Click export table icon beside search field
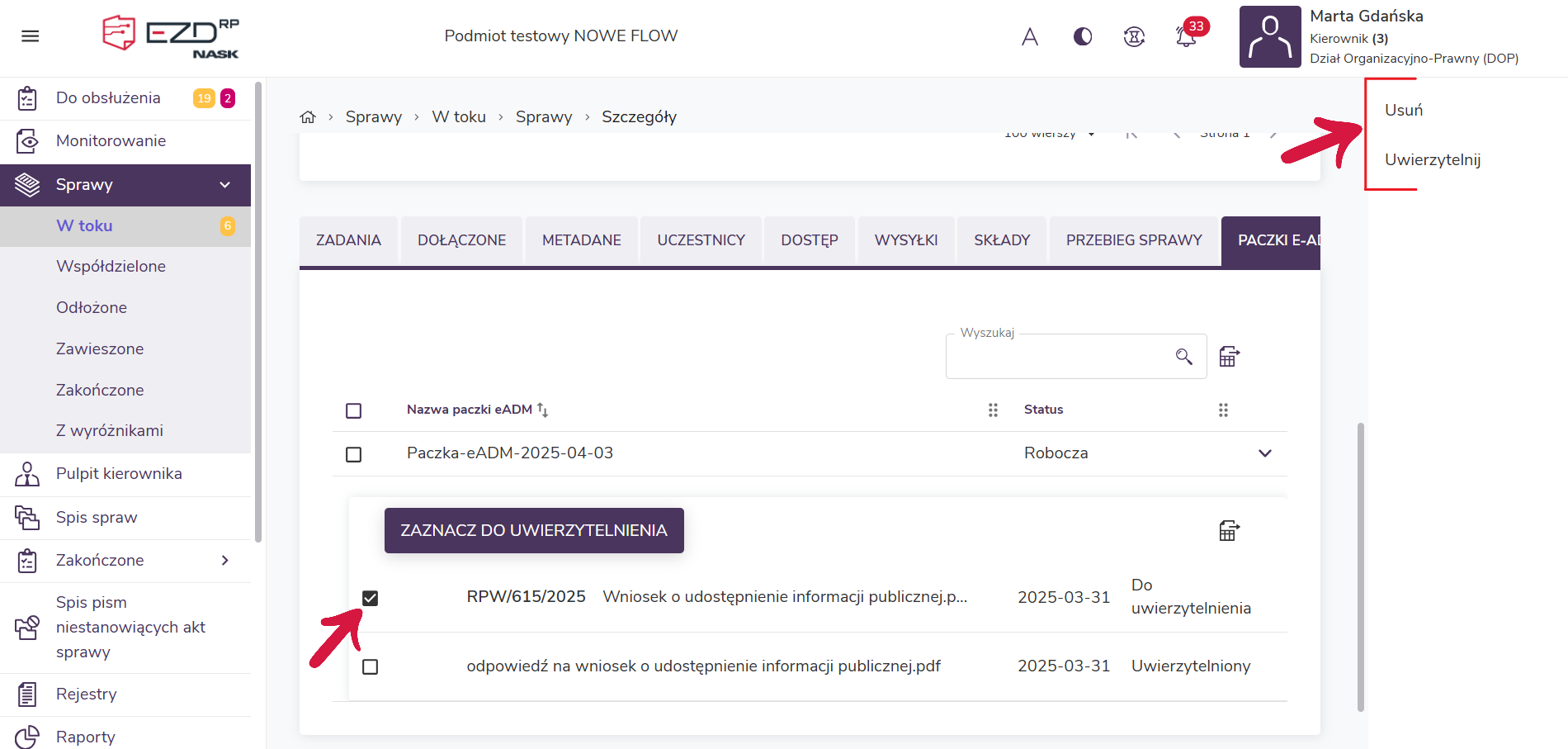Viewport: 1568px width, 749px height. coord(1229,357)
